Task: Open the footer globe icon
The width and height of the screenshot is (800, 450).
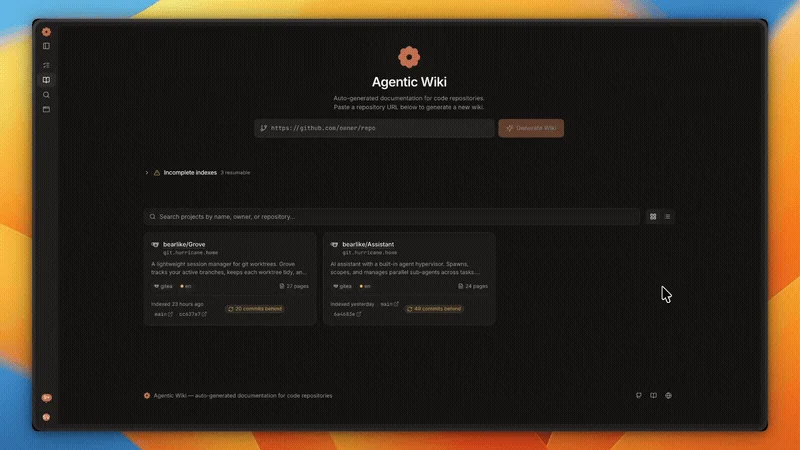Action: [x=668, y=395]
